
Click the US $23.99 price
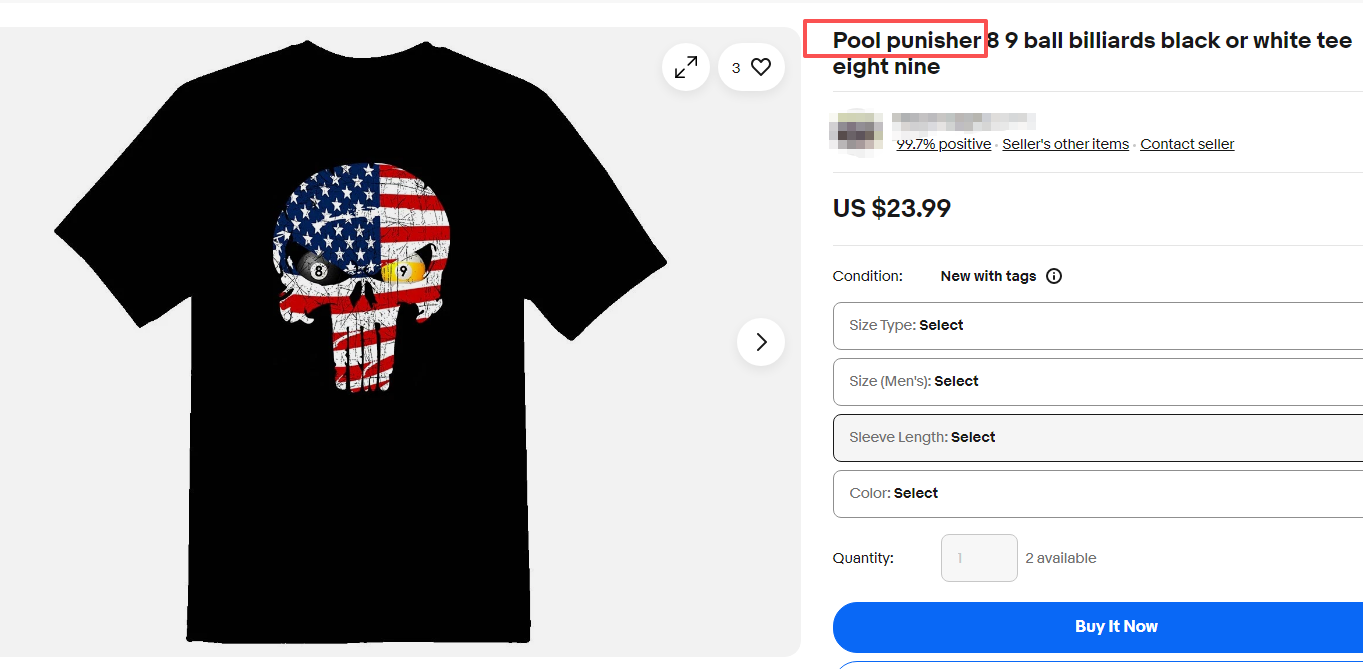pos(891,208)
